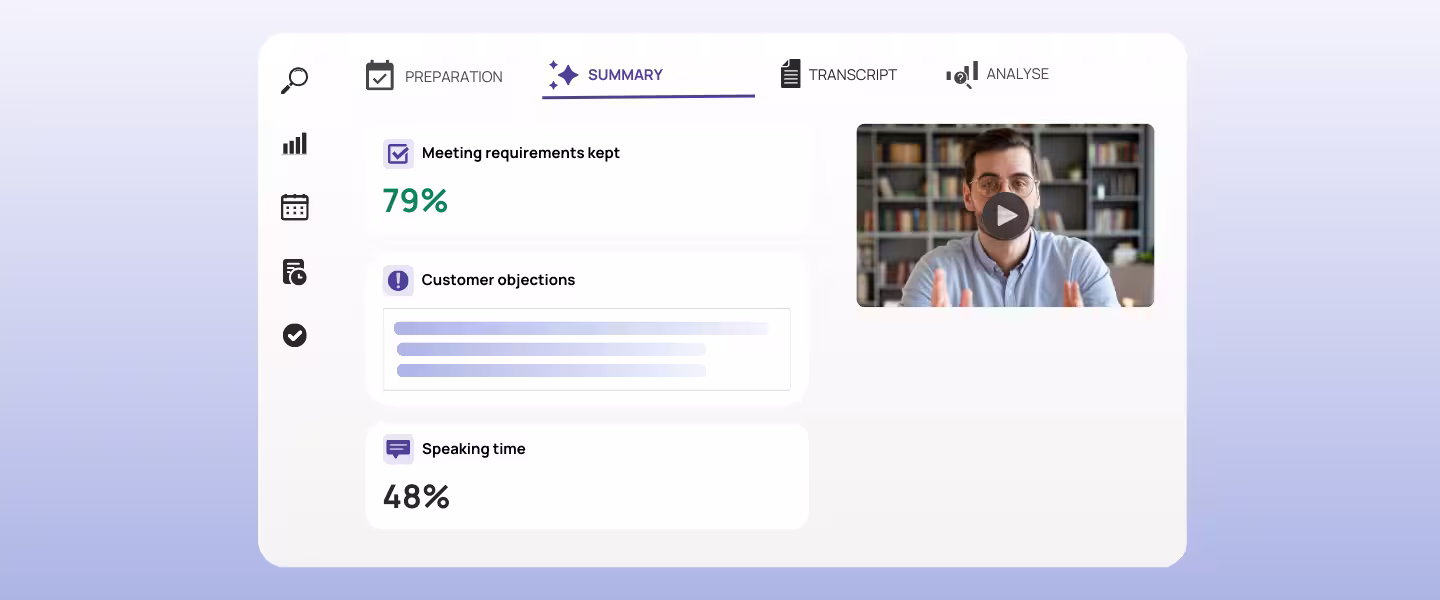Select the checkmark circle sidebar icon

[294, 335]
